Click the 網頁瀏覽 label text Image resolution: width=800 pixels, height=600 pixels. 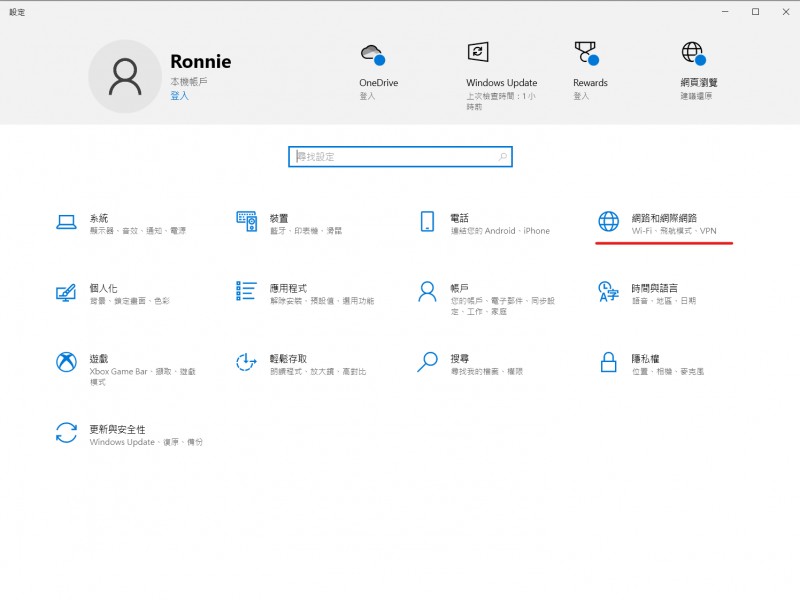[699, 83]
